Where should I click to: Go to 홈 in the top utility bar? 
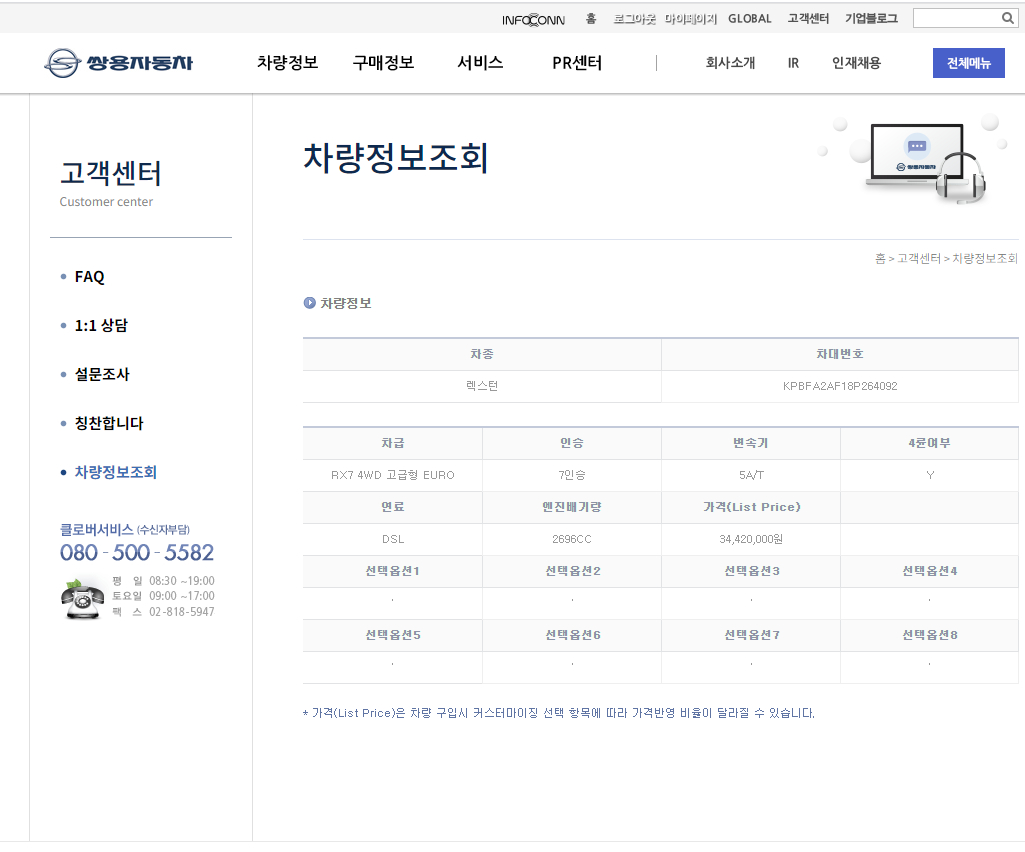click(x=591, y=19)
